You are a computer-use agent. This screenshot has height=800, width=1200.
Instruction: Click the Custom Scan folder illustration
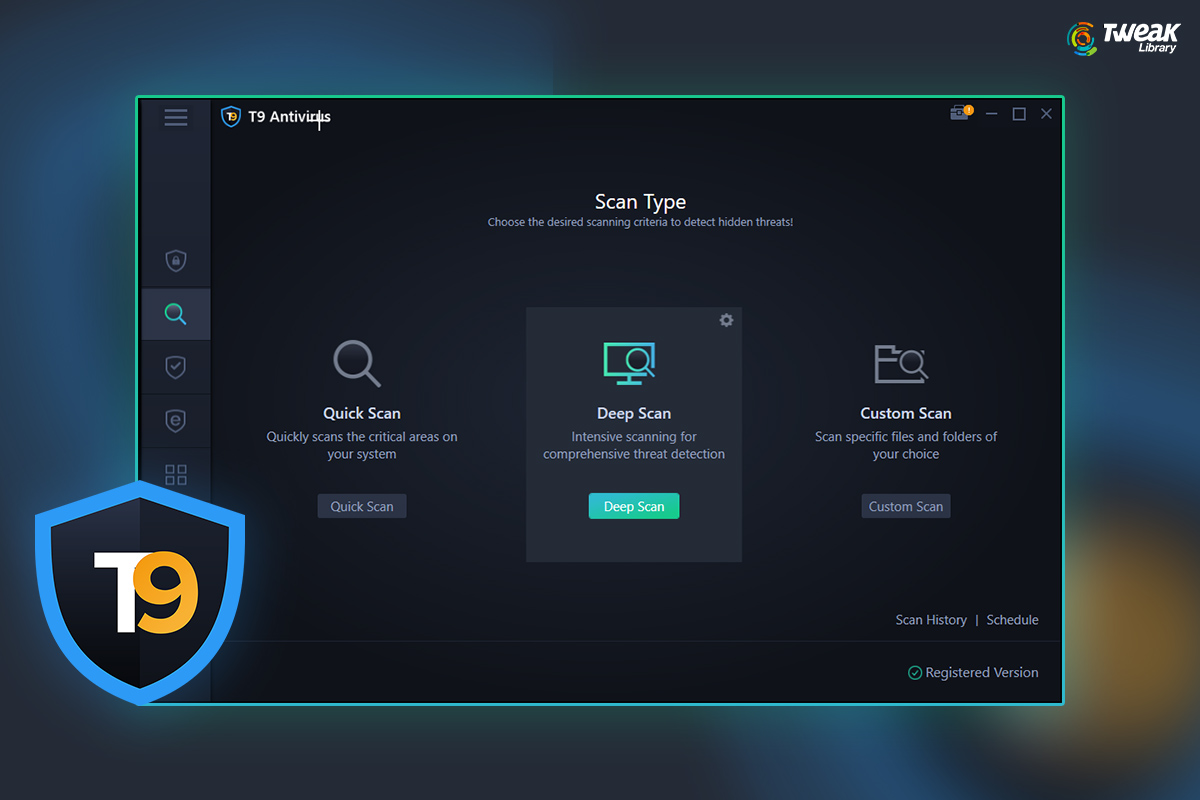[x=903, y=364]
